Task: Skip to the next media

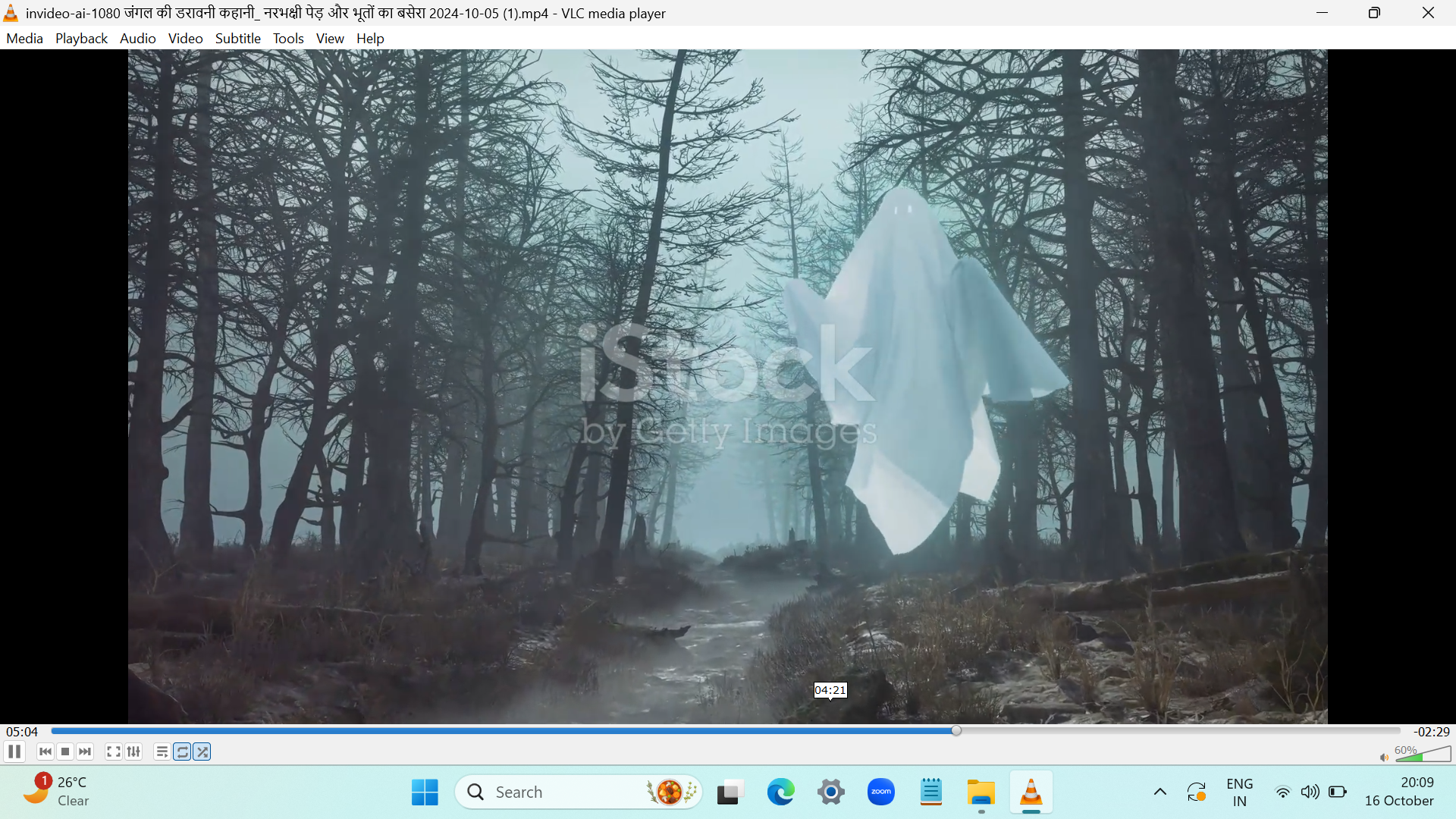Action: click(x=85, y=752)
